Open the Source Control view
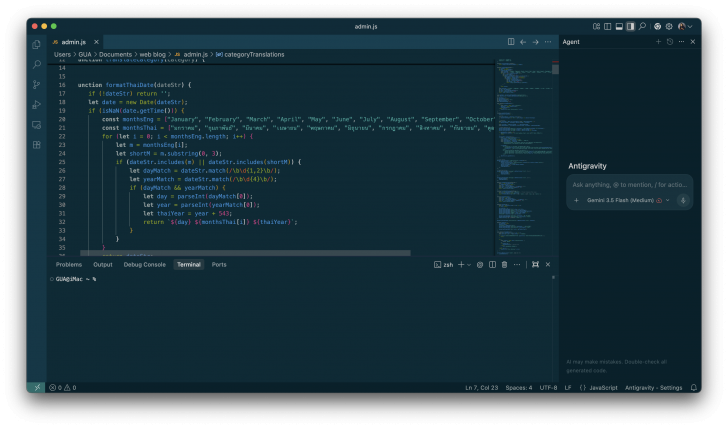Screen dimensions: 728x428 [37, 84]
